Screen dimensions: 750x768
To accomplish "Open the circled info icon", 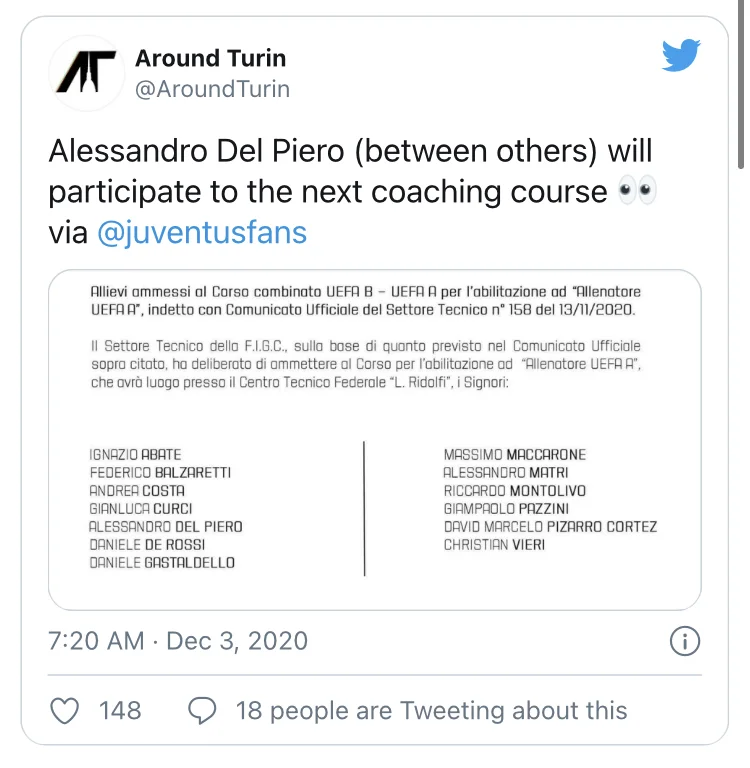I will tap(684, 641).
